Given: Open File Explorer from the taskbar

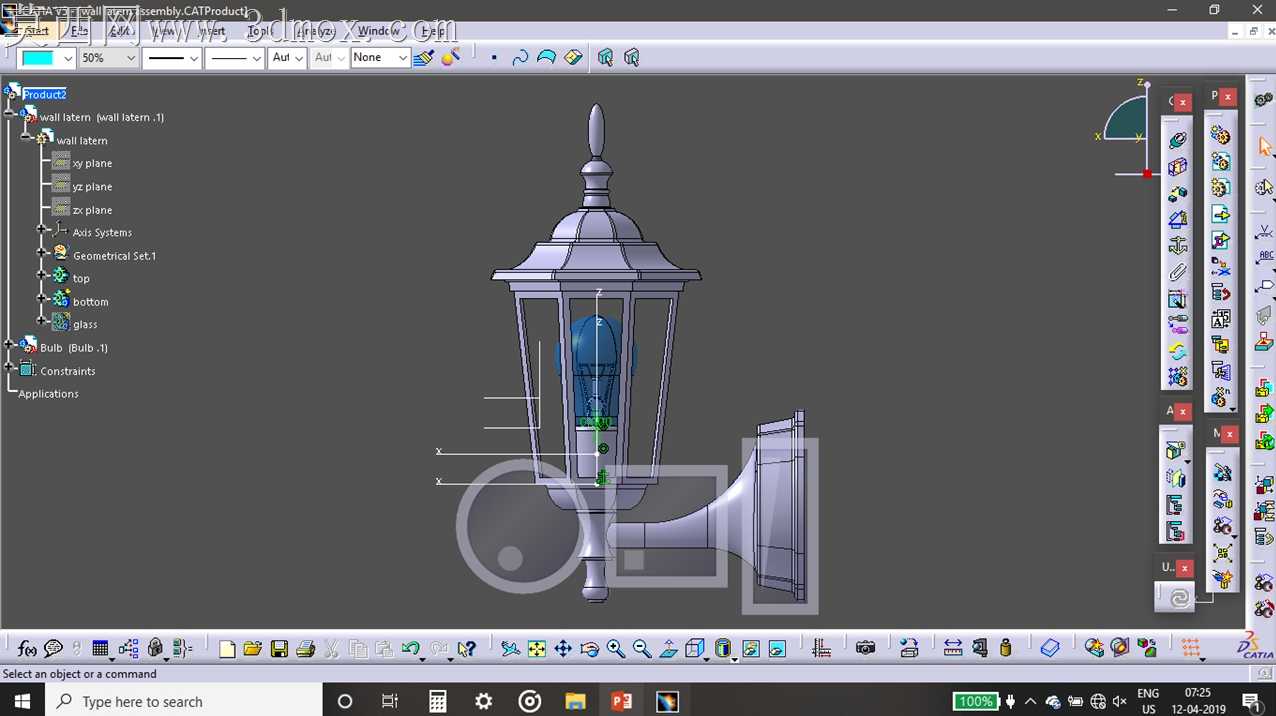Looking at the screenshot, I should (575, 701).
